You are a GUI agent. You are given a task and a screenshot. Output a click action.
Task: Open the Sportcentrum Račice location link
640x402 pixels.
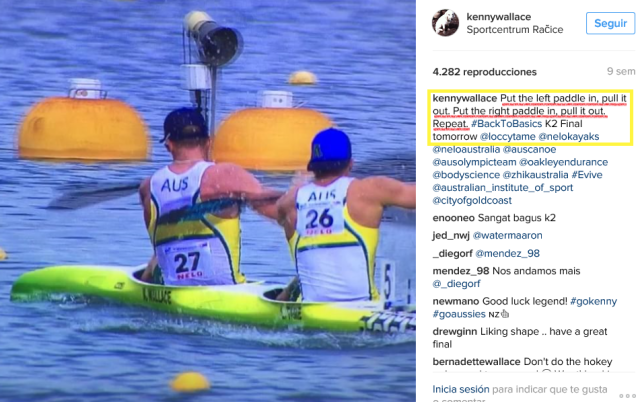[514, 29]
